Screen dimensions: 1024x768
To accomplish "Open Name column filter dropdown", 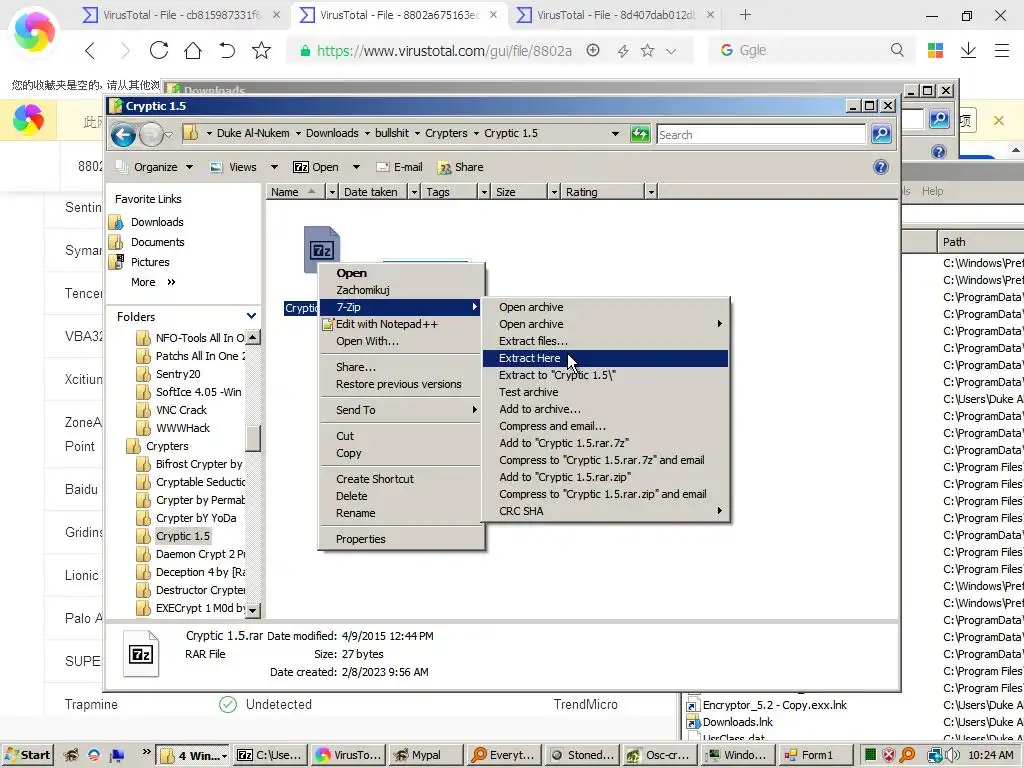I will point(332,192).
